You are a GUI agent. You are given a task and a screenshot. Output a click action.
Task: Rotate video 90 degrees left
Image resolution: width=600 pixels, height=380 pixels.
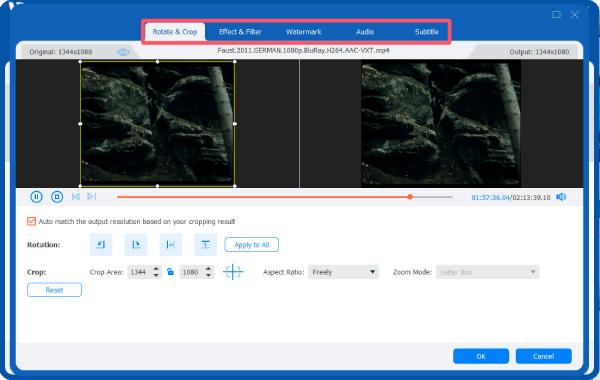[101, 245]
